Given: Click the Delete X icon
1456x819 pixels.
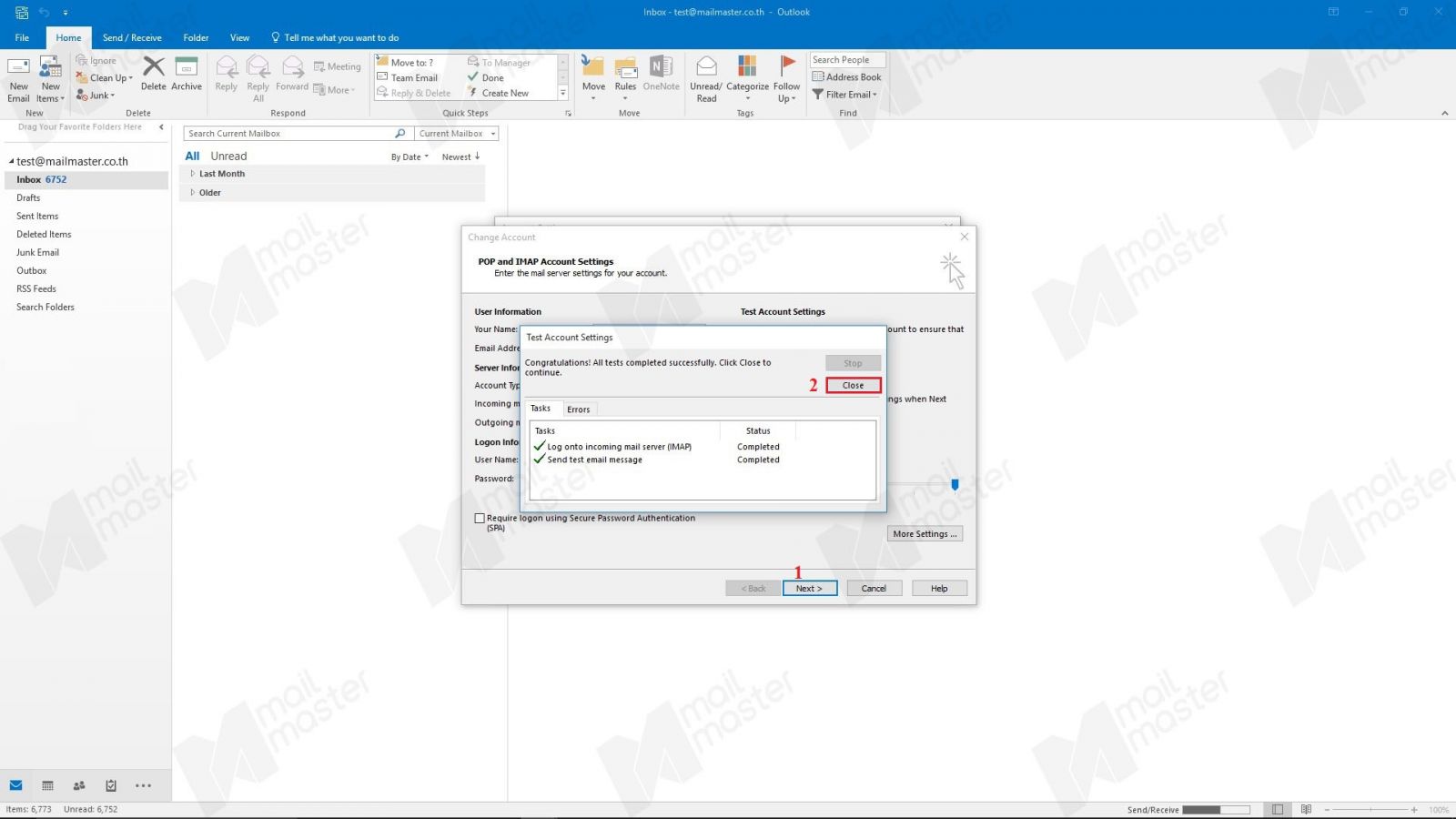Looking at the screenshot, I should 154,67.
